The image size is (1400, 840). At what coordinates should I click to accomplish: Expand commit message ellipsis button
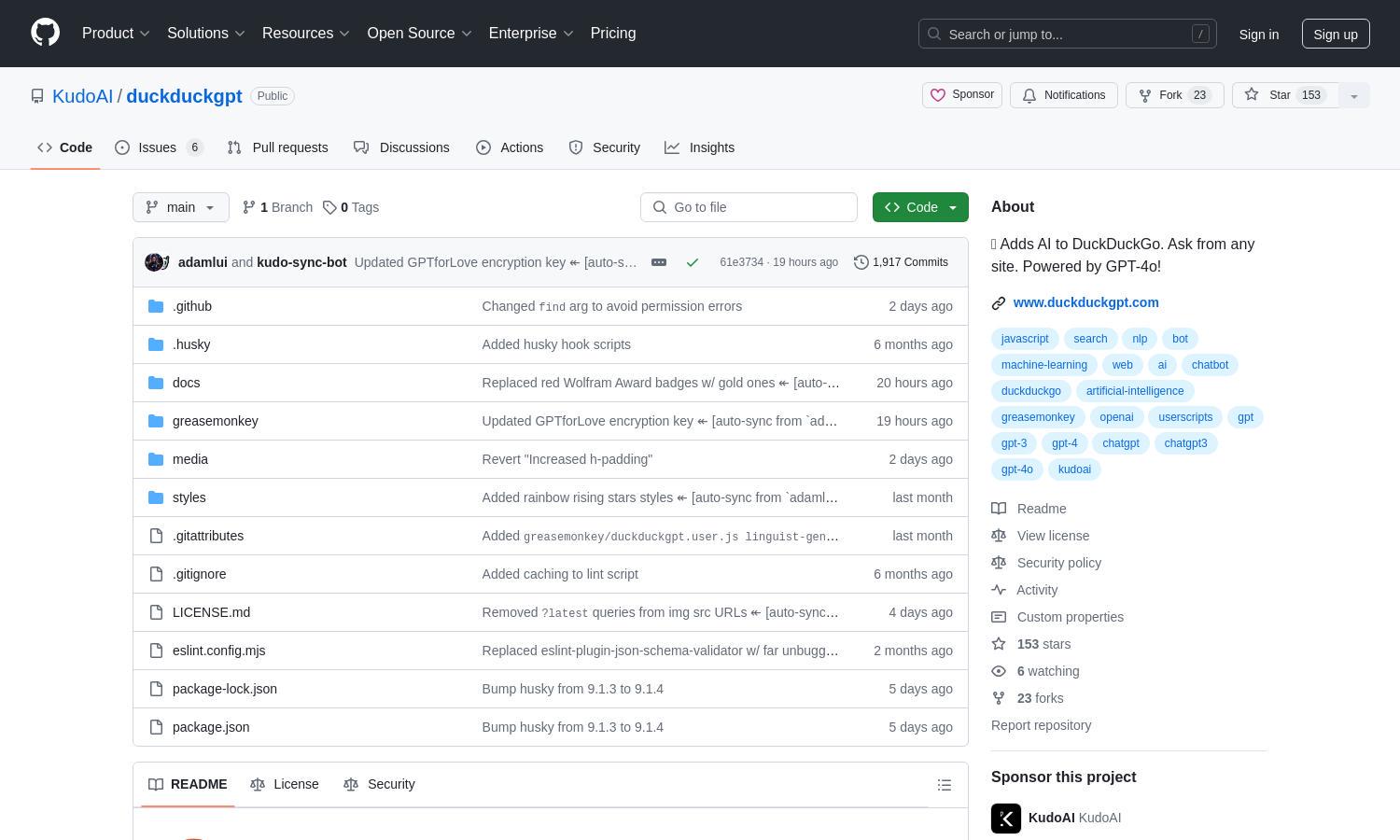[x=659, y=262]
